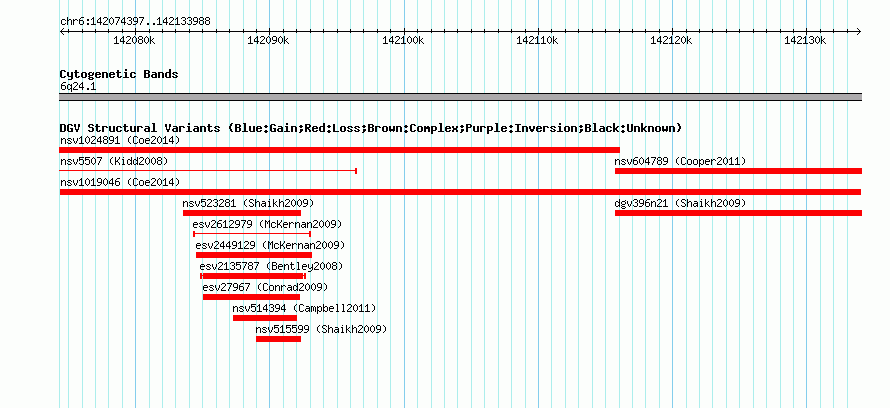
Task: Select the nsv1019046 full-width red bar
Action: click(460, 192)
